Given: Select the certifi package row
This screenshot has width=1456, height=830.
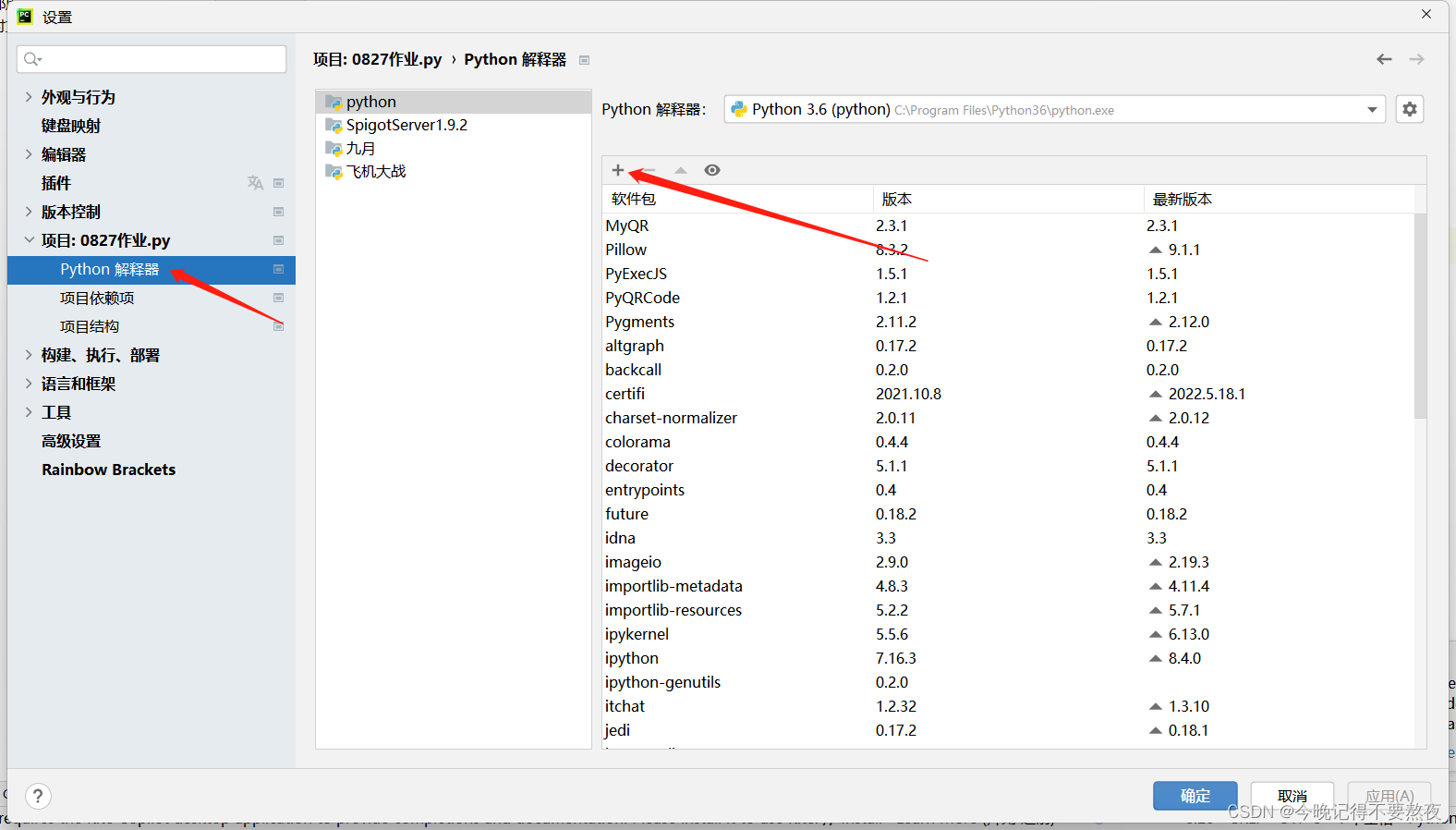Looking at the screenshot, I should point(1008,394).
